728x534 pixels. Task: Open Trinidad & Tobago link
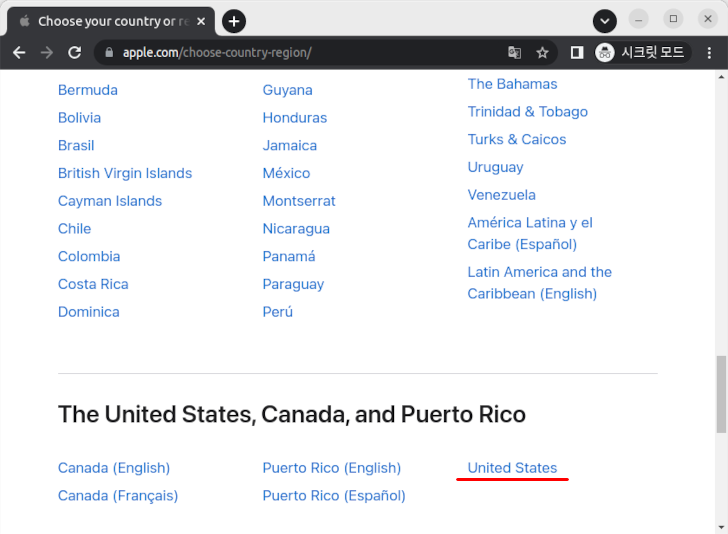click(x=528, y=112)
